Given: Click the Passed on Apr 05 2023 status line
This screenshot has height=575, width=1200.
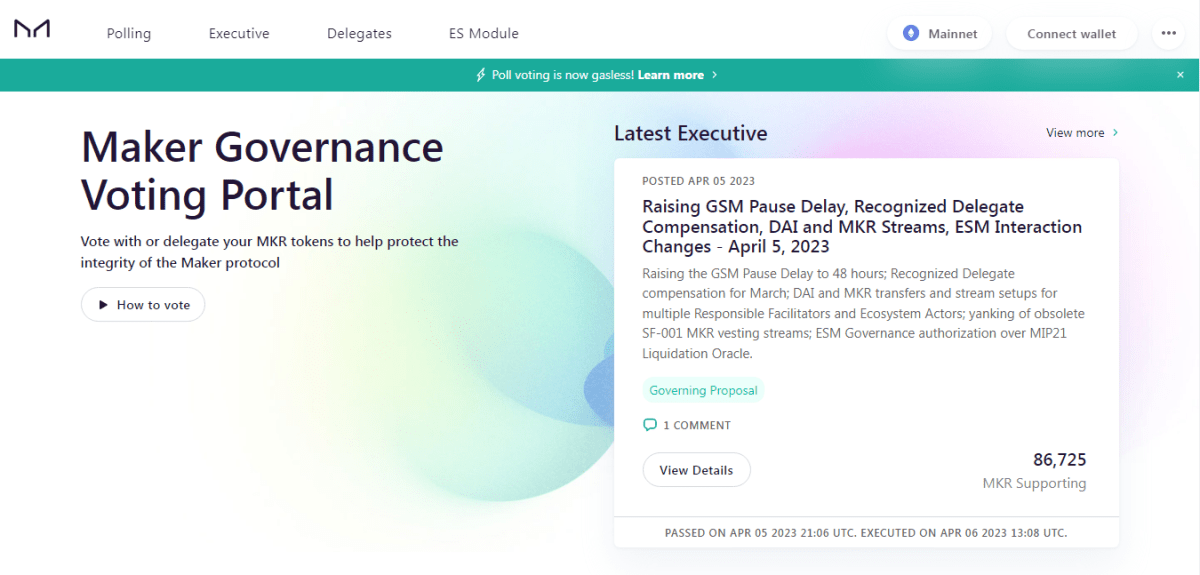Looking at the screenshot, I should point(866,533).
